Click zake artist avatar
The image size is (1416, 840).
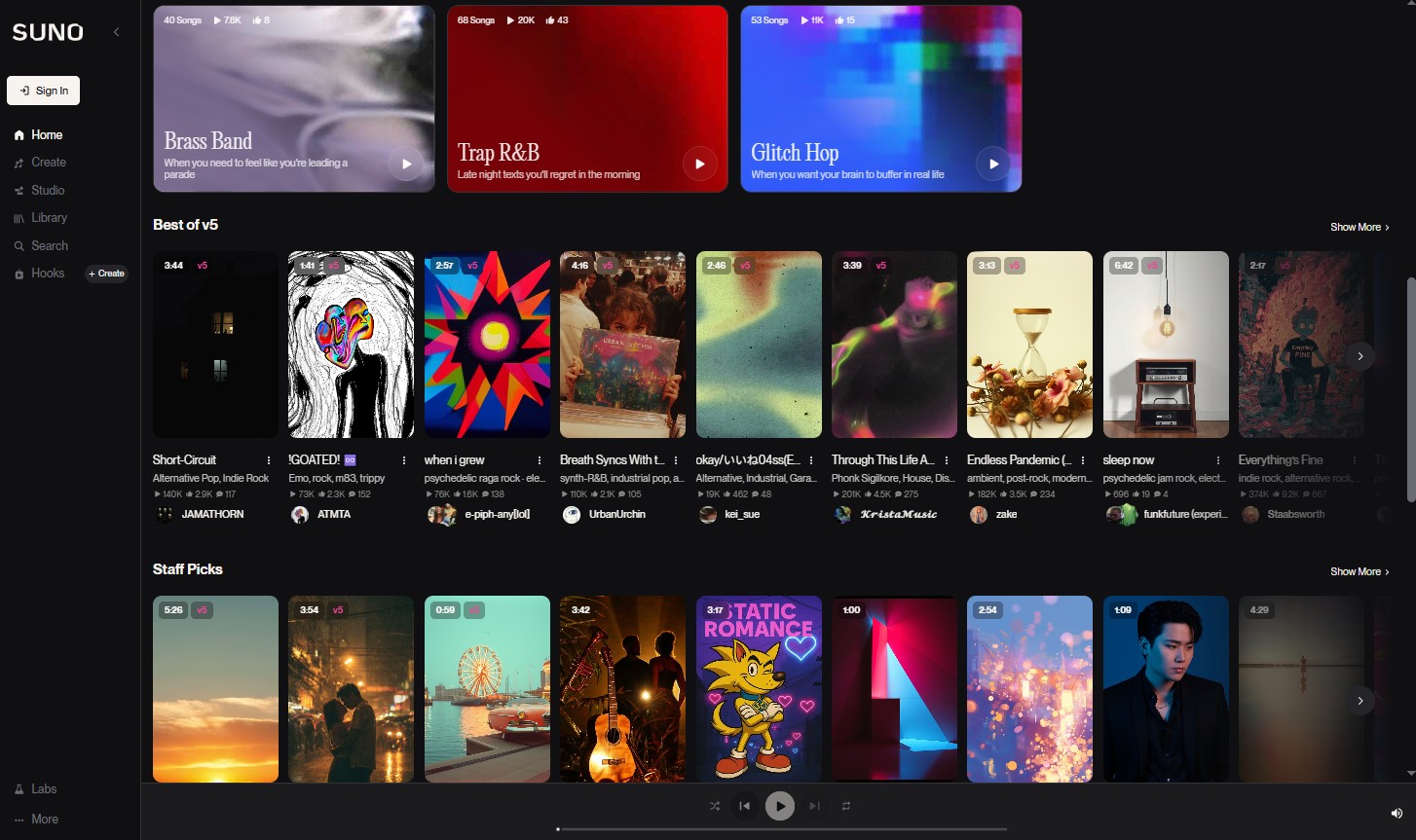(x=979, y=515)
